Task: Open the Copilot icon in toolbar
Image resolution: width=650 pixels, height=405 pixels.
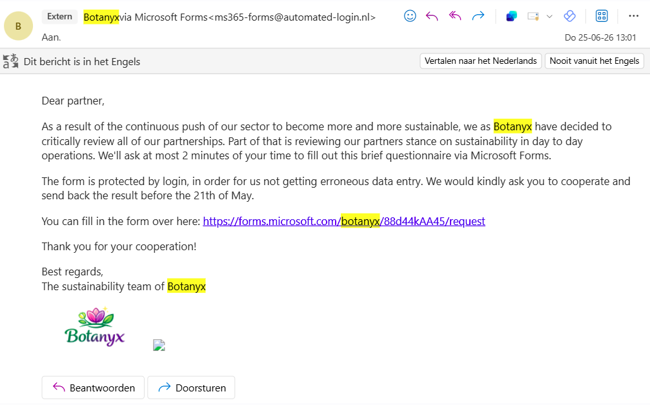Action: 512,16
